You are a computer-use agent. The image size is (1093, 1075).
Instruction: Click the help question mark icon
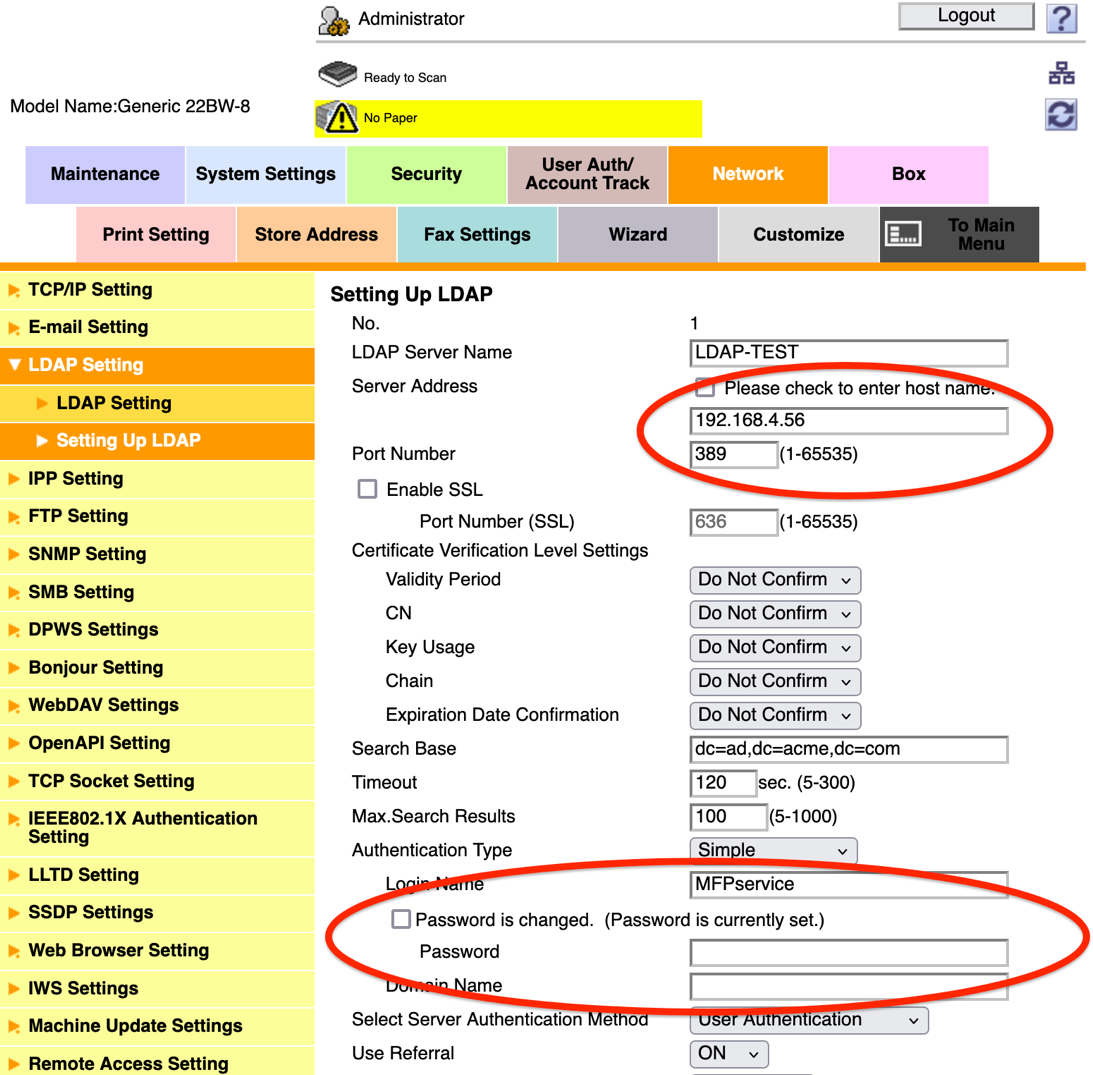(x=1061, y=18)
